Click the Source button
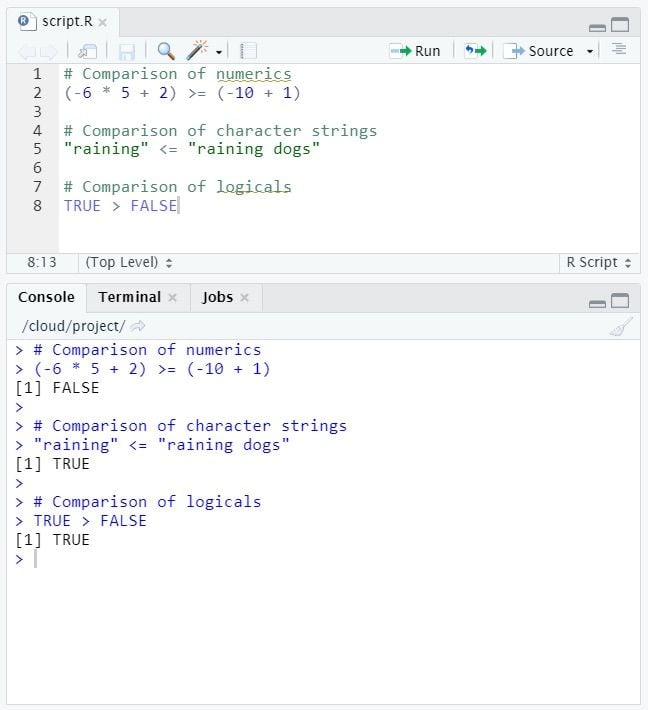Image resolution: width=648 pixels, height=710 pixels. tap(540, 51)
